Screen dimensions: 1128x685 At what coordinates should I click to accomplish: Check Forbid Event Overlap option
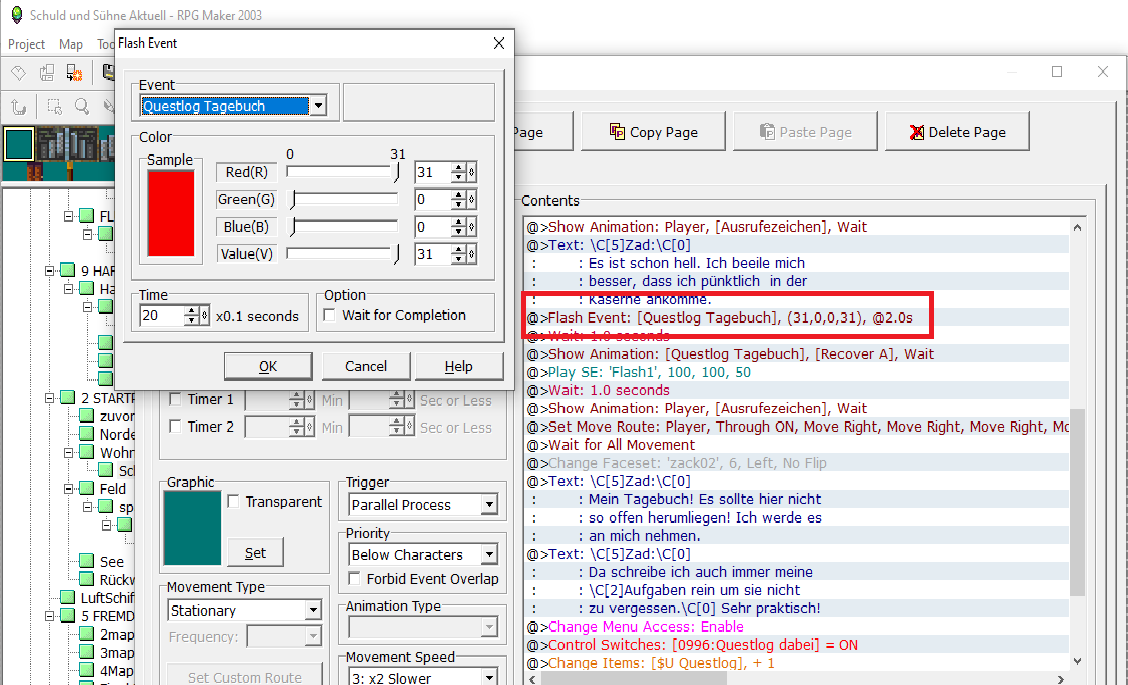355,579
